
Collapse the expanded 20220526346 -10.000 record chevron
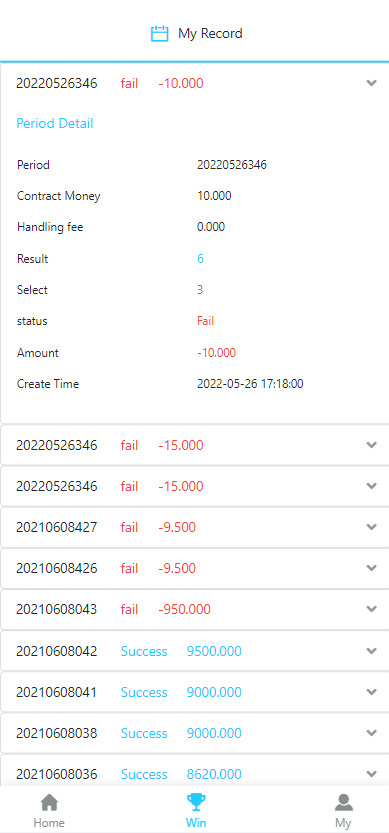[x=371, y=83]
